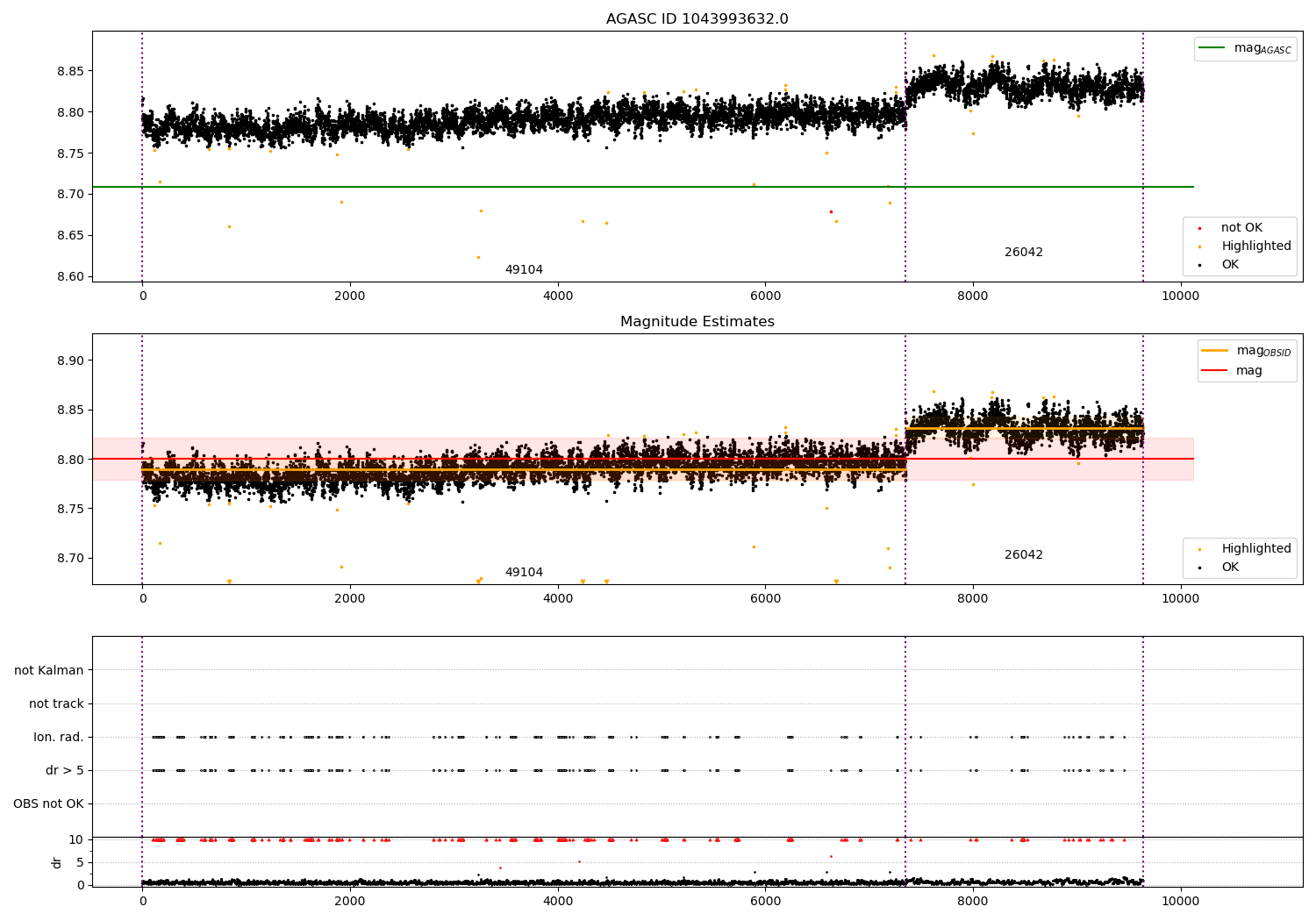Click the 49104 annotation in the top plot

(524, 270)
